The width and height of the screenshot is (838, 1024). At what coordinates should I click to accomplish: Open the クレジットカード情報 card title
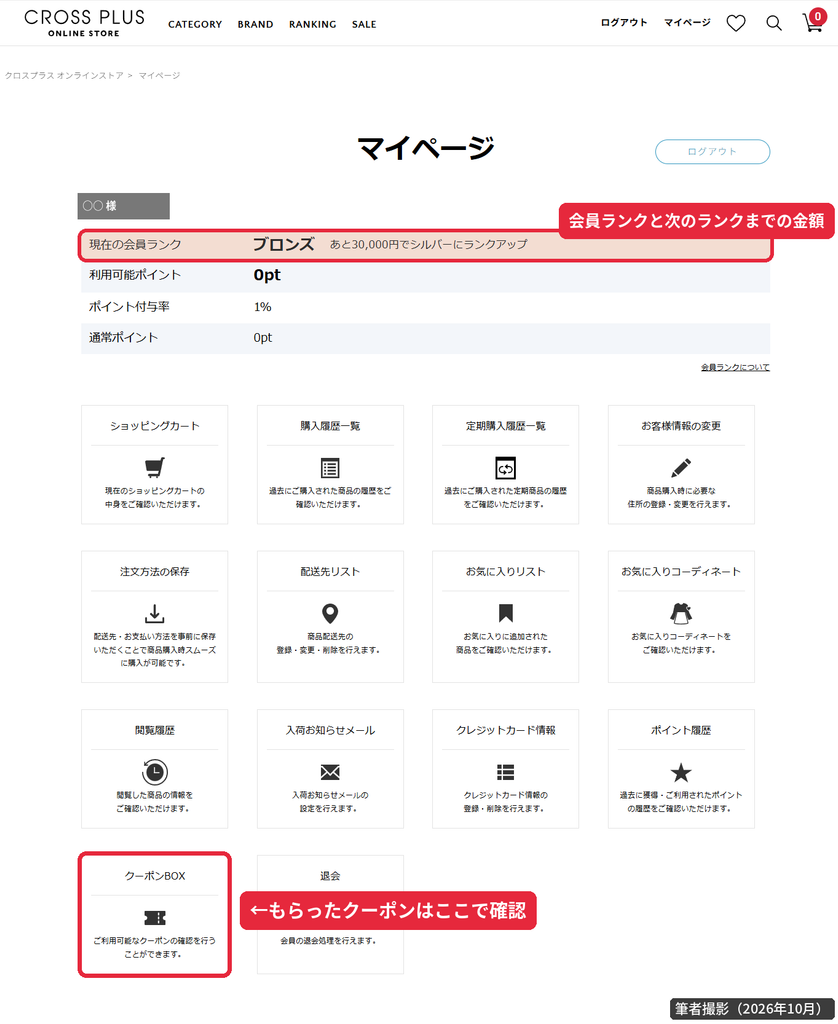coord(506,730)
